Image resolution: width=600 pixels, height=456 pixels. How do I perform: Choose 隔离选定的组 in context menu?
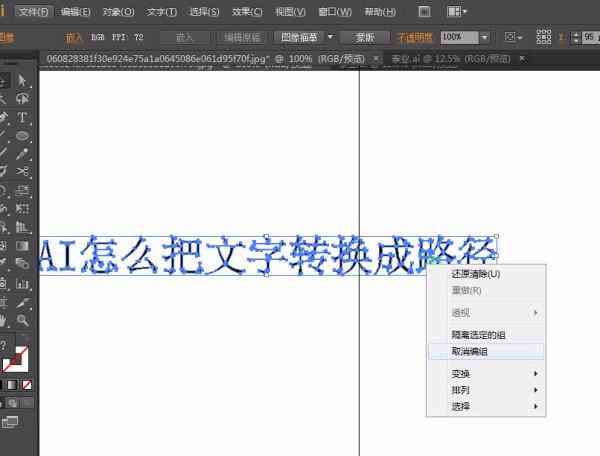486,335
